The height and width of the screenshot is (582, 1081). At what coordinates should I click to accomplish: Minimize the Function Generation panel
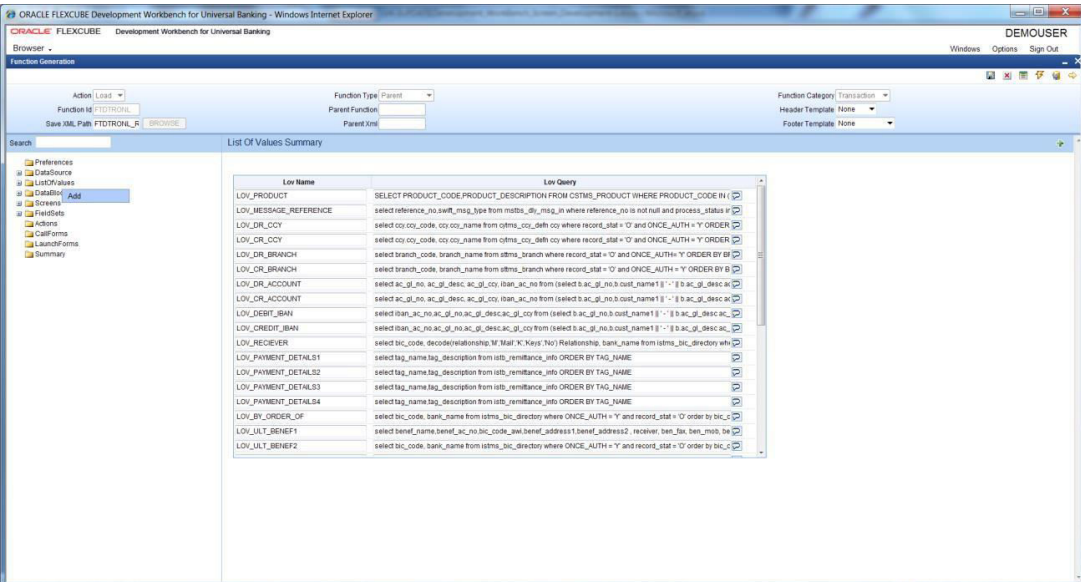tap(1065, 62)
